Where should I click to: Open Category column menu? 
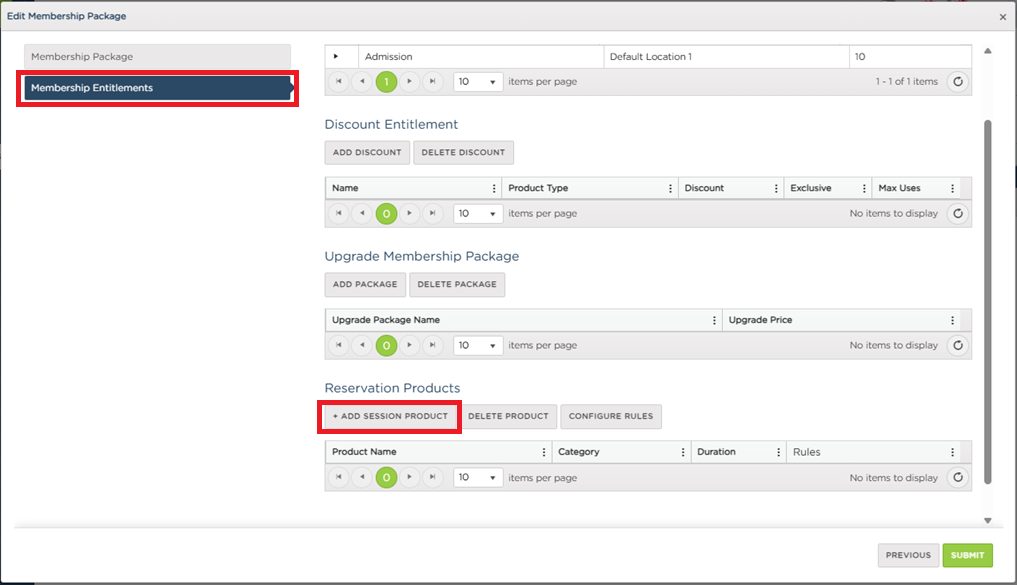[x=683, y=452]
